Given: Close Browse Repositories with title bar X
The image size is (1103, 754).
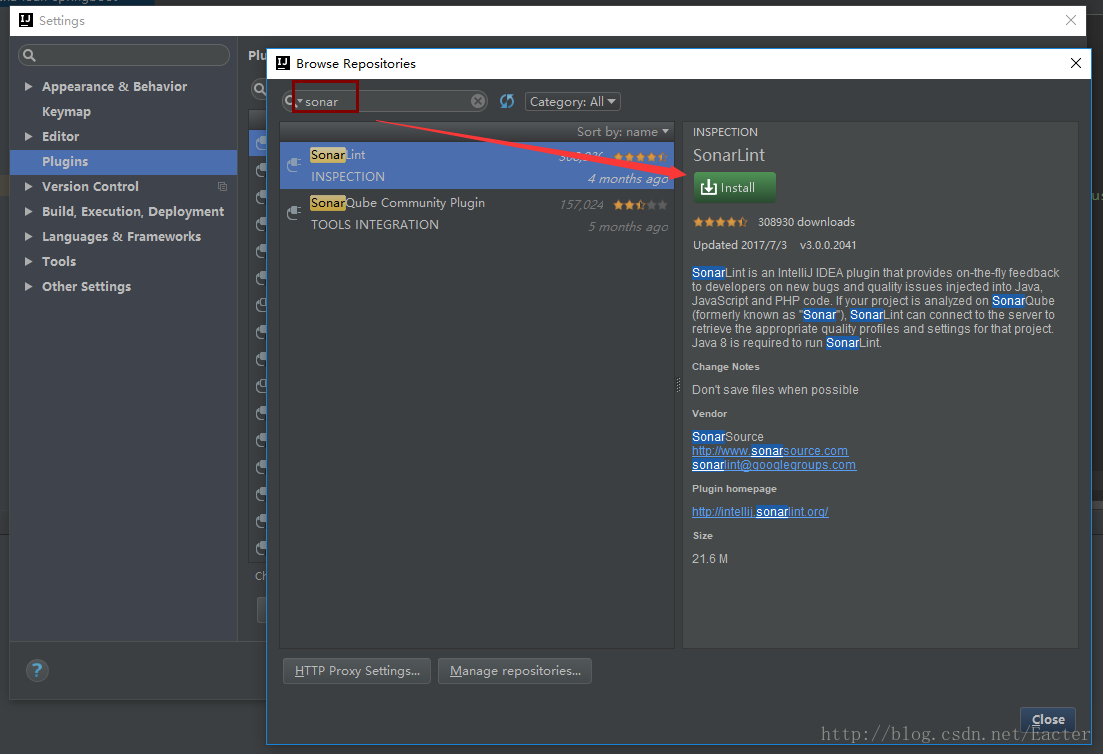Looking at the screenshot, I should tap(1076, 63).
